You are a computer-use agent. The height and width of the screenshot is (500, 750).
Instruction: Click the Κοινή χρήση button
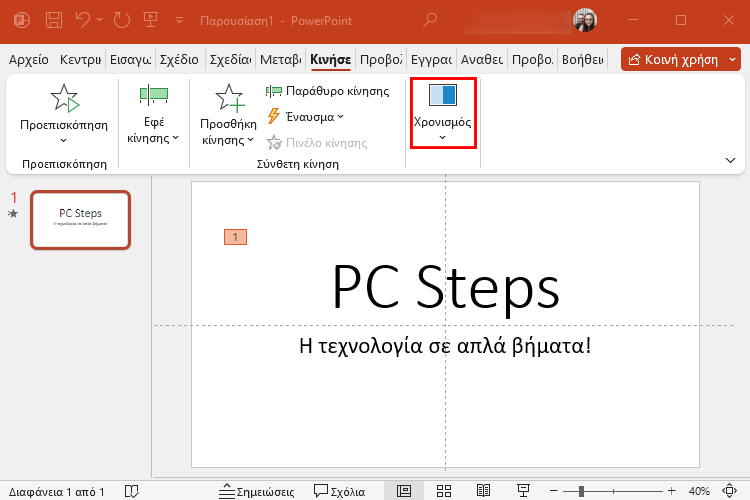[673, 59]
